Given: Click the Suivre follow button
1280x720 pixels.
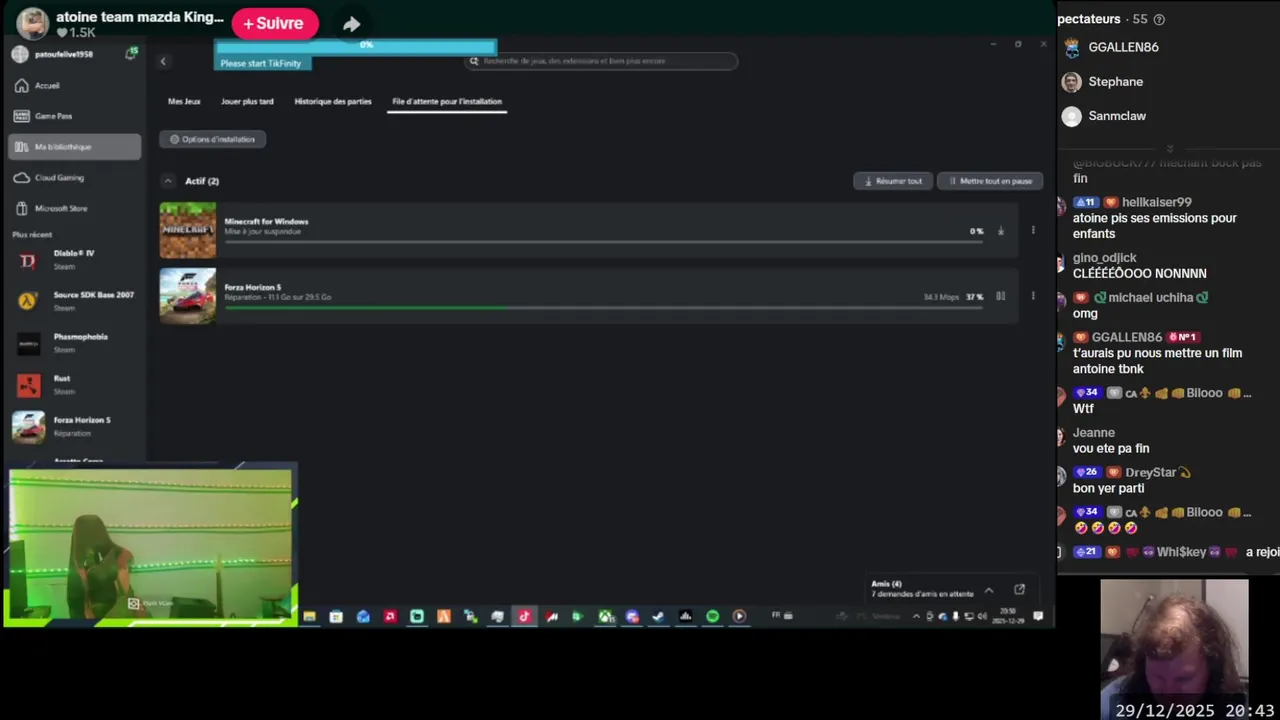Looking at the screenshot, I should click(x=274, y=23).
